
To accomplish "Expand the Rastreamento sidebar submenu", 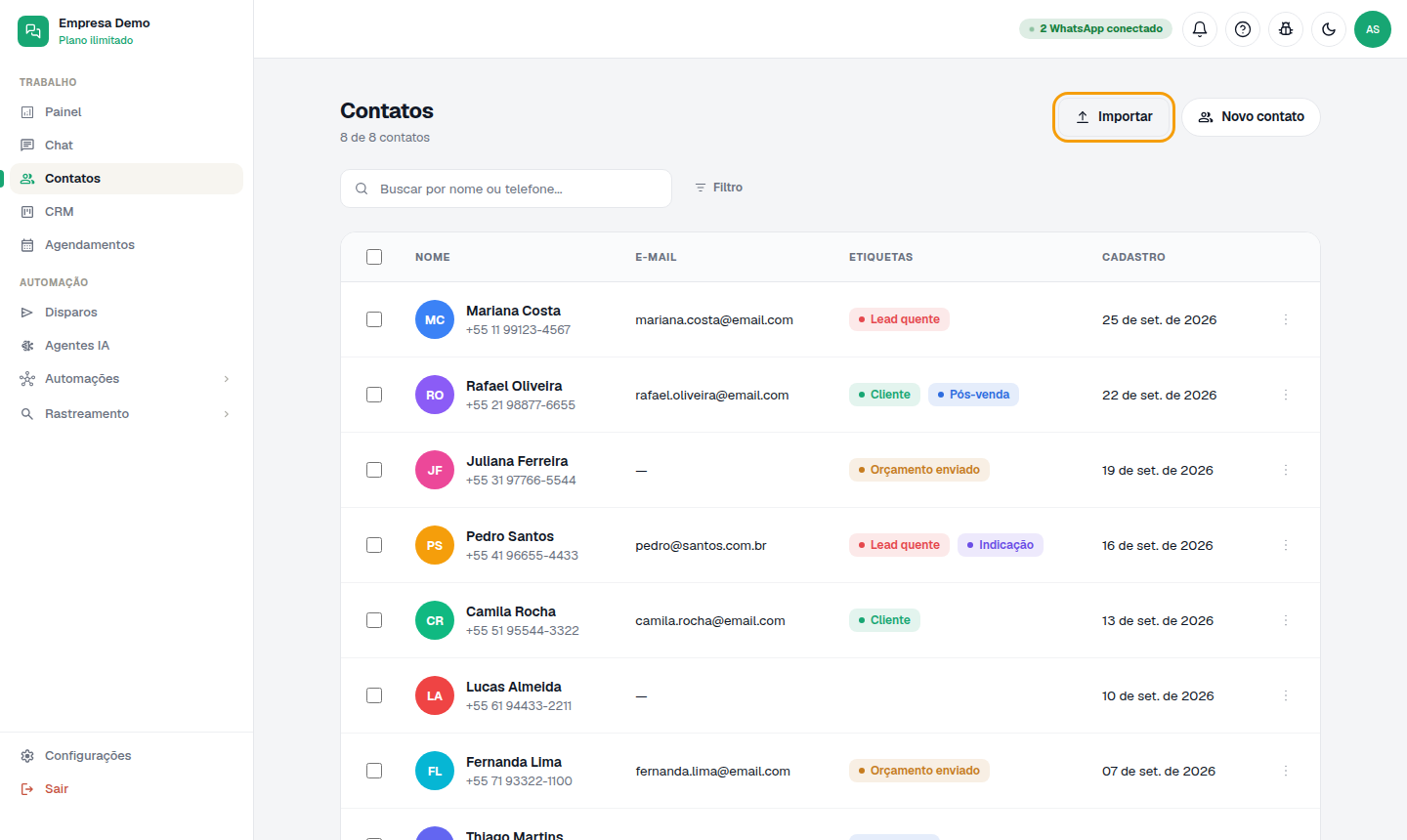I will pyautogui.click(x=126, y=414).
